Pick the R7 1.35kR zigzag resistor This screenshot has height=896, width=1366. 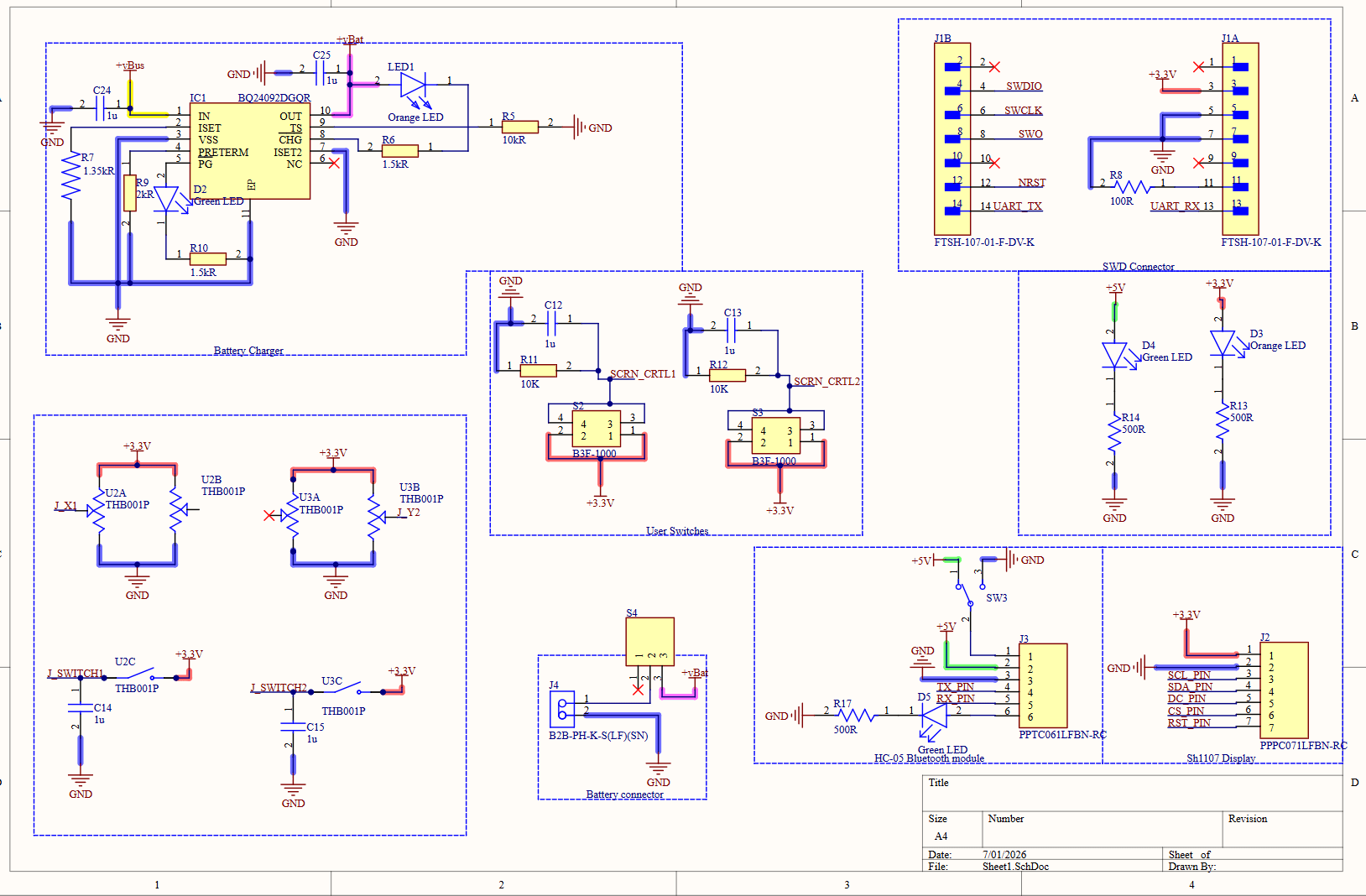tap(71, 175)
